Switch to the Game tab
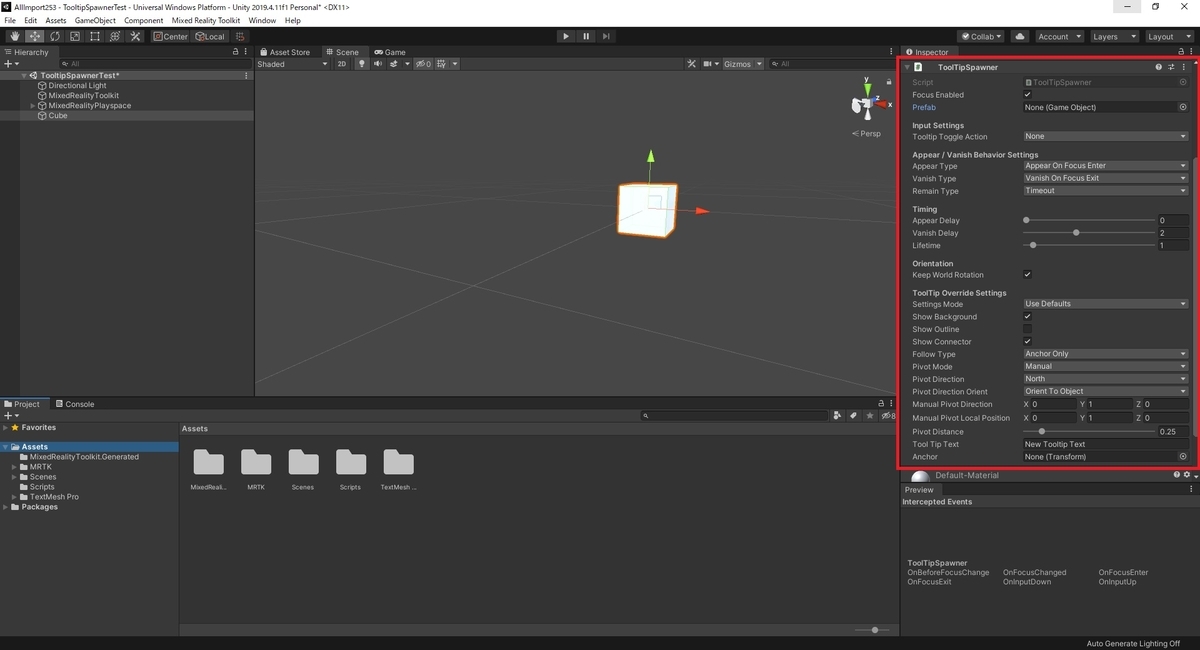 [390, 52]
